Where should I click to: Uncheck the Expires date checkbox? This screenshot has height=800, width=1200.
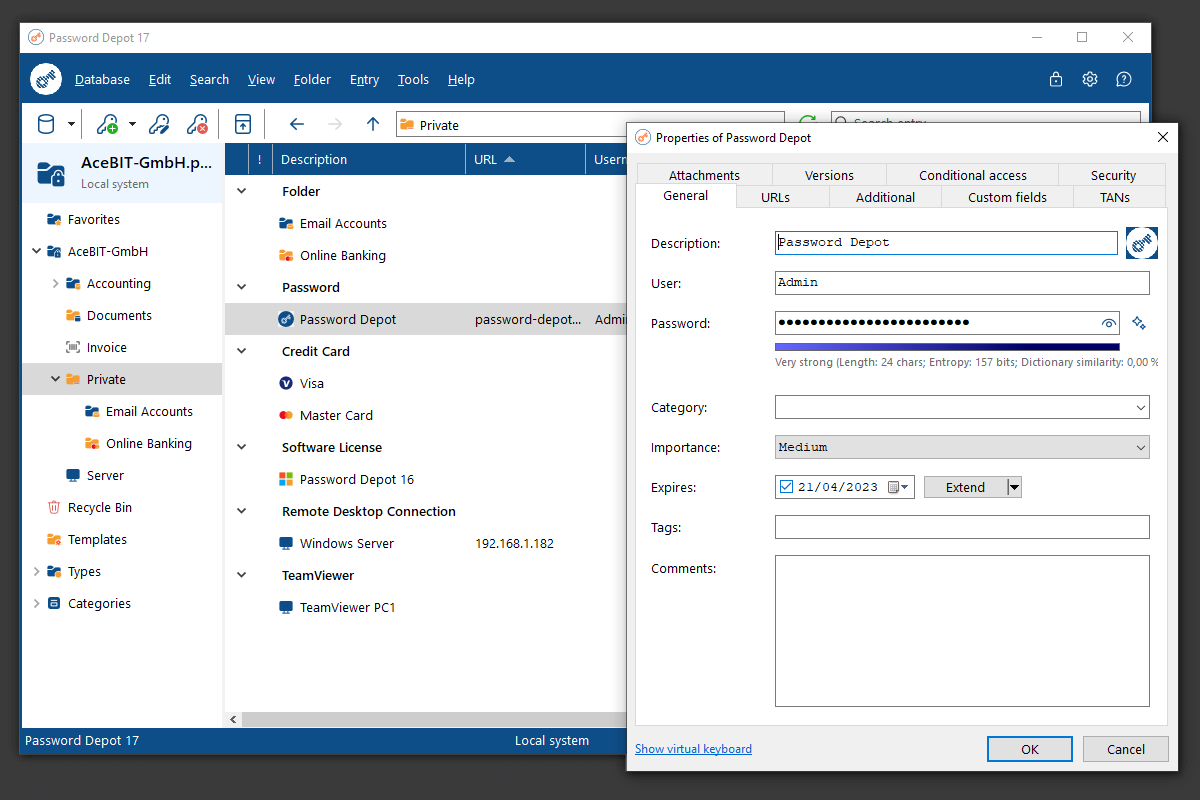tap(786, 487)
